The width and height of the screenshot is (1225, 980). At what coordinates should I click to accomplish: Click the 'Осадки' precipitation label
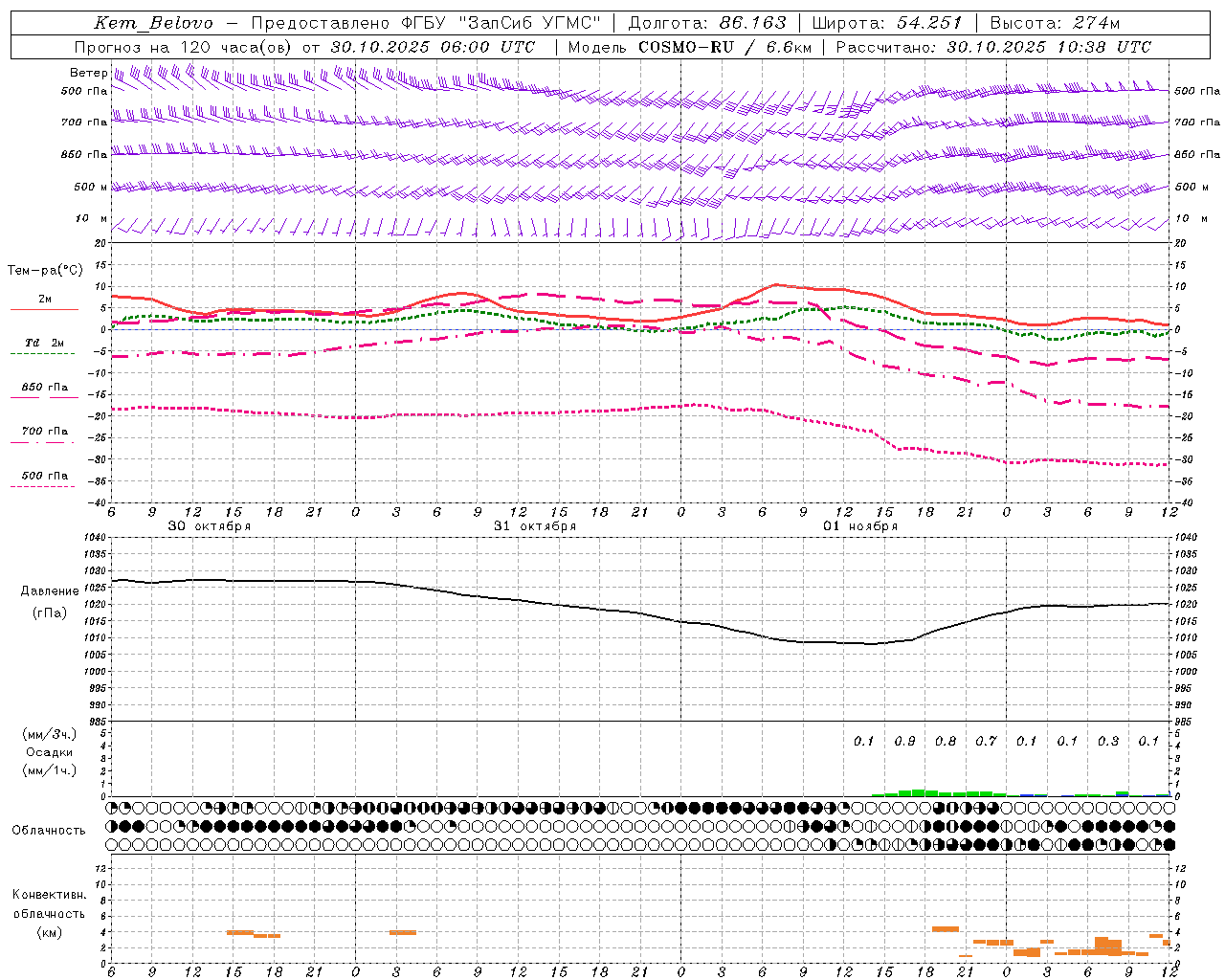(x=50, y=752)
